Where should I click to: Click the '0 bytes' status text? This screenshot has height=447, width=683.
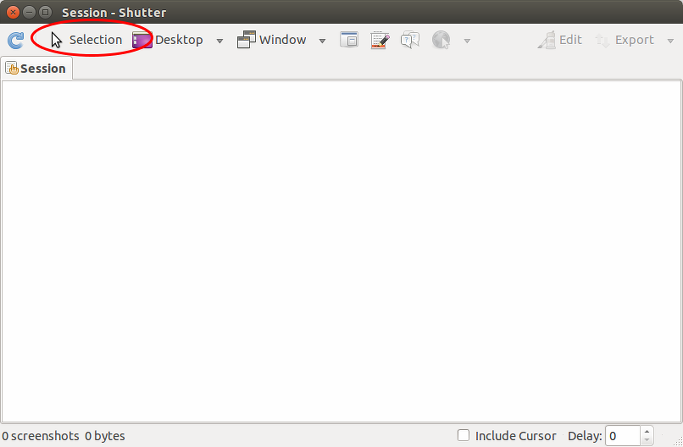pos(105,436)
